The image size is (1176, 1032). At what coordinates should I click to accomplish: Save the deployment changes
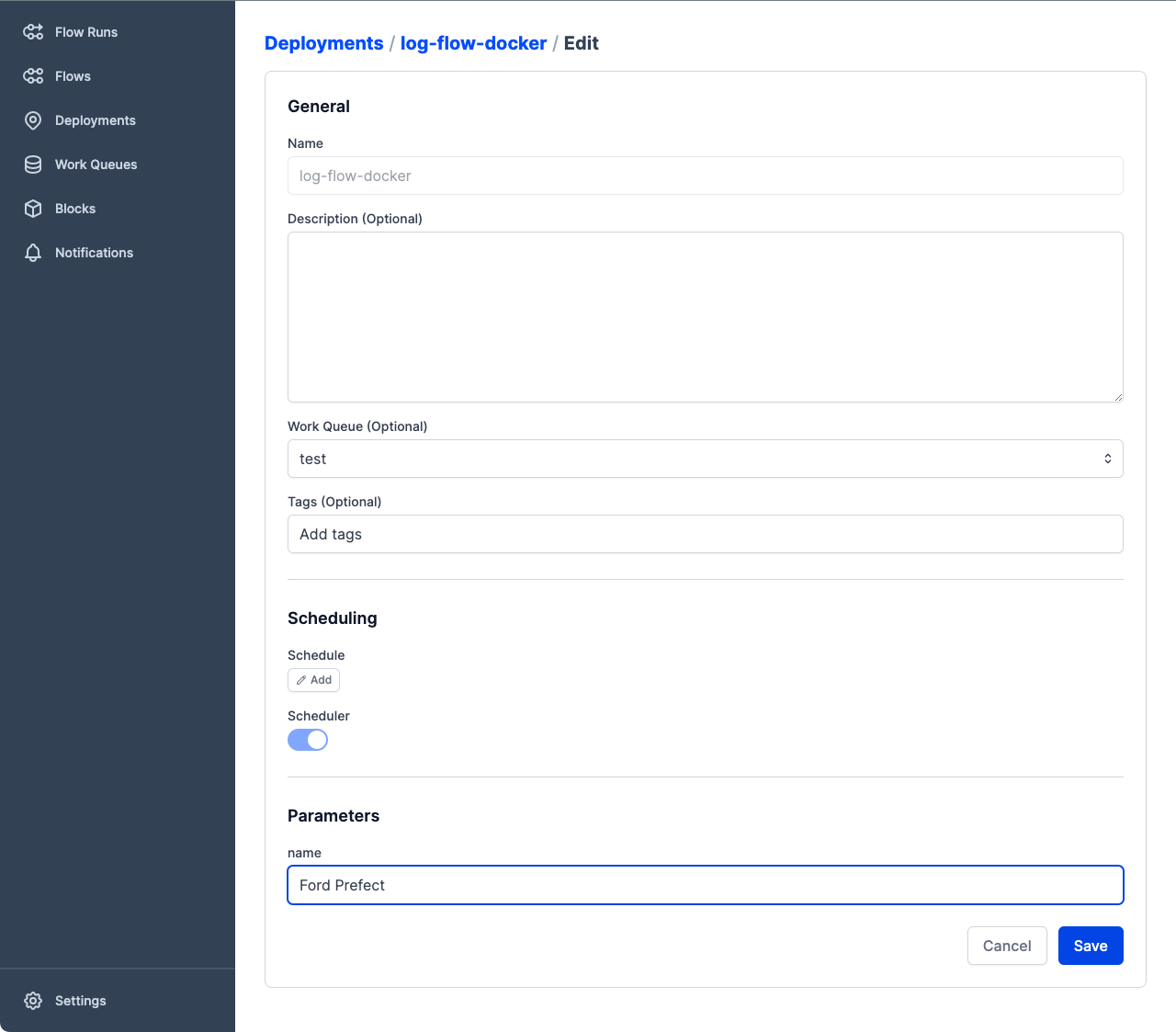(1091, 946)
